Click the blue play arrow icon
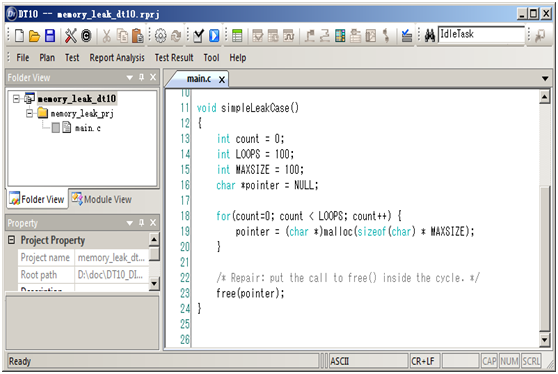558x374 pixels. tap(214, 36)
